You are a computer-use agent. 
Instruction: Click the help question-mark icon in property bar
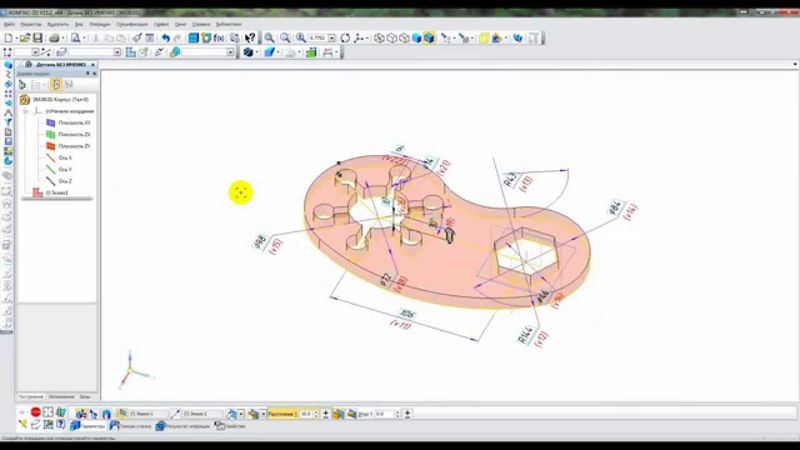[x=61, y=424]
